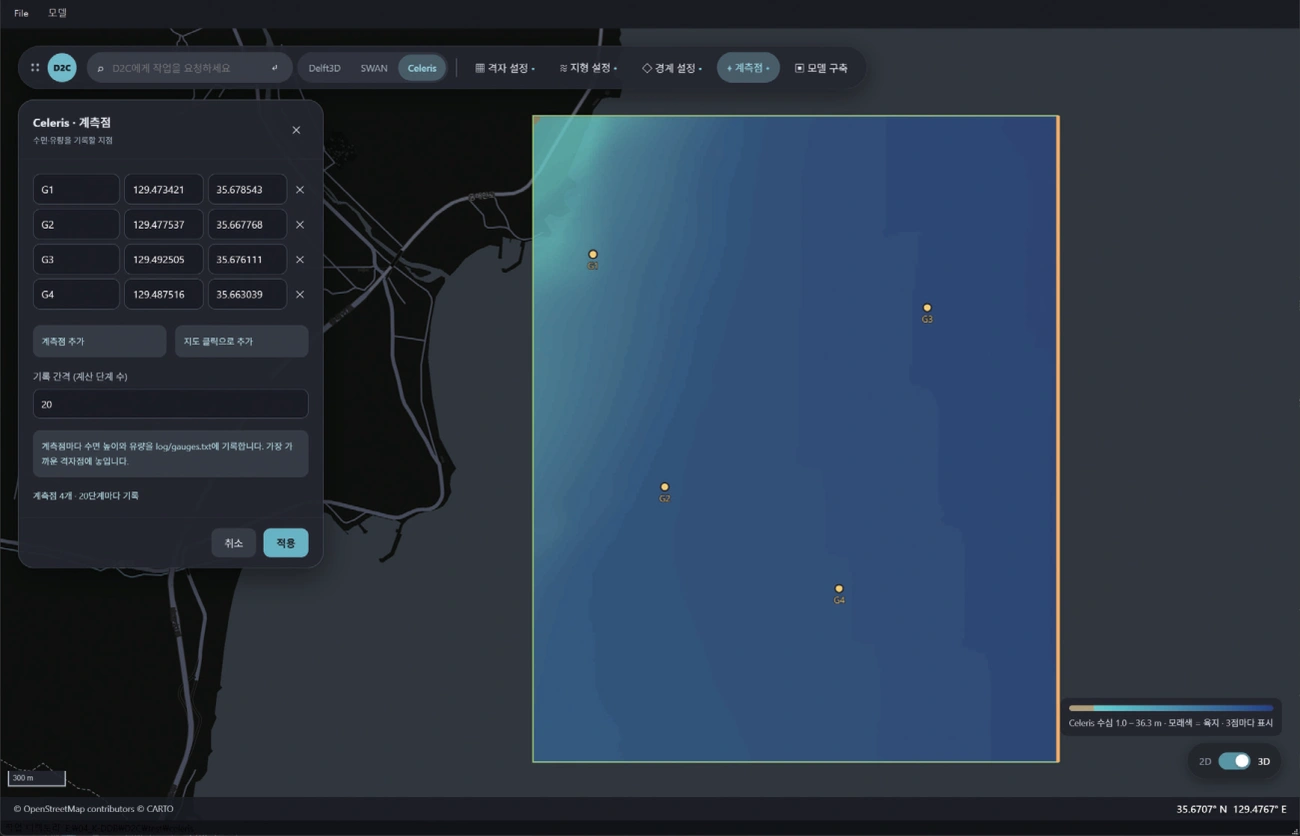Click the 모델 구축 button
Image resolution: width=1300 pixels, height=836 pixels.
click(821, 68)
